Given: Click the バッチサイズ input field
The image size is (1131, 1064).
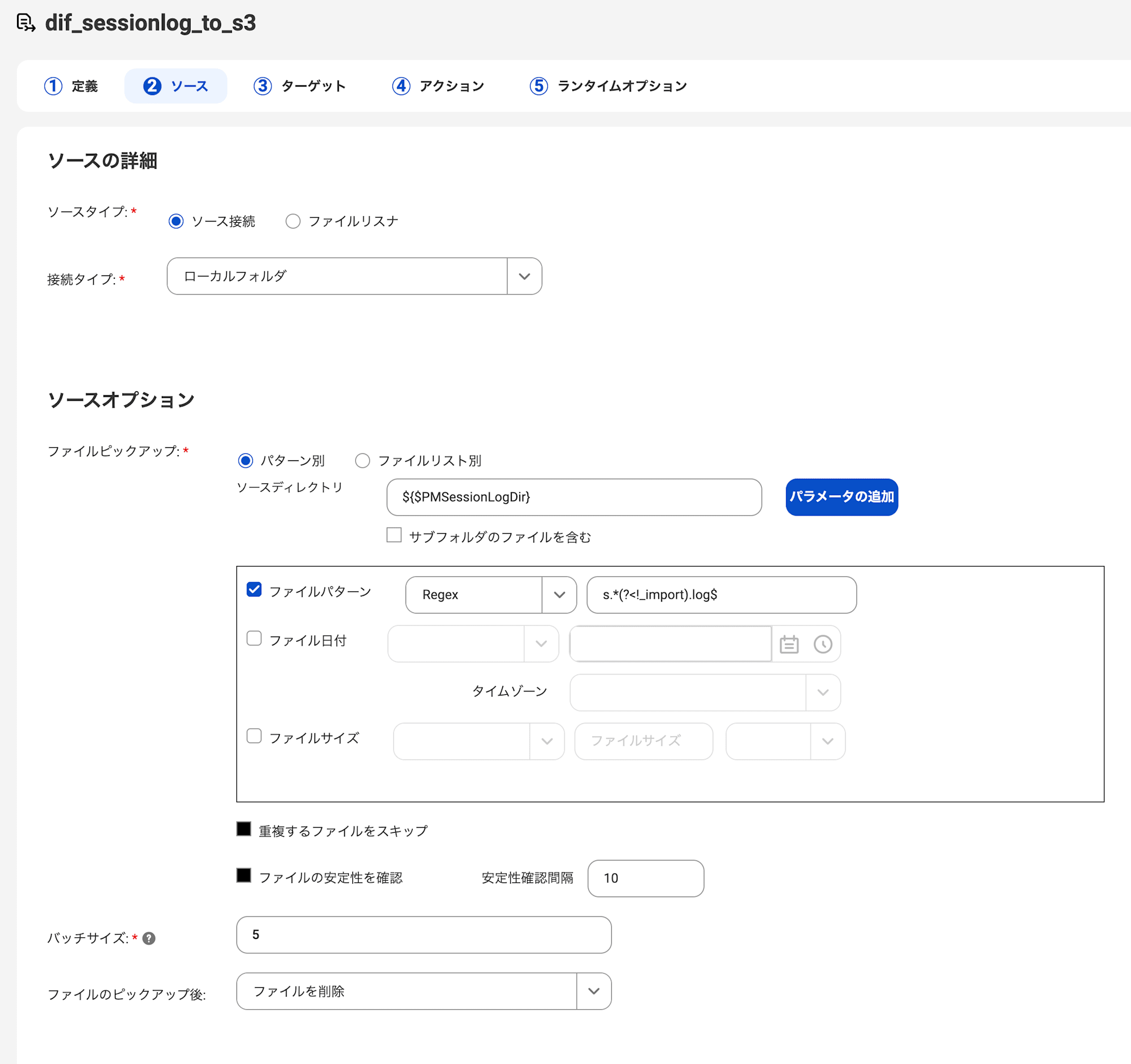Looking at the screenshot, I should [424, 935].
